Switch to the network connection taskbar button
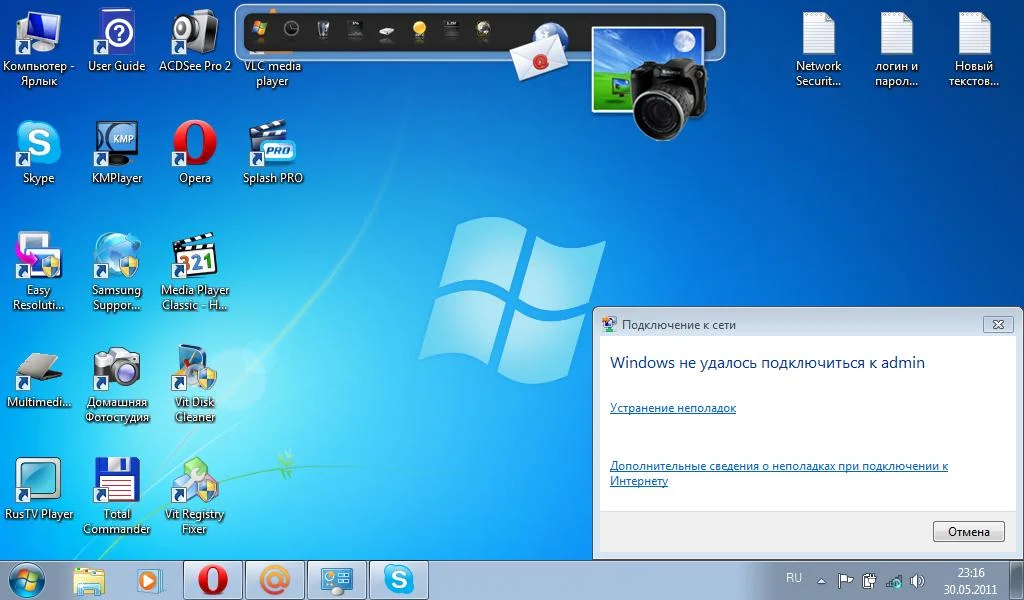The width and height of the screenshot is (1024, 600). [x=336, y=580]
